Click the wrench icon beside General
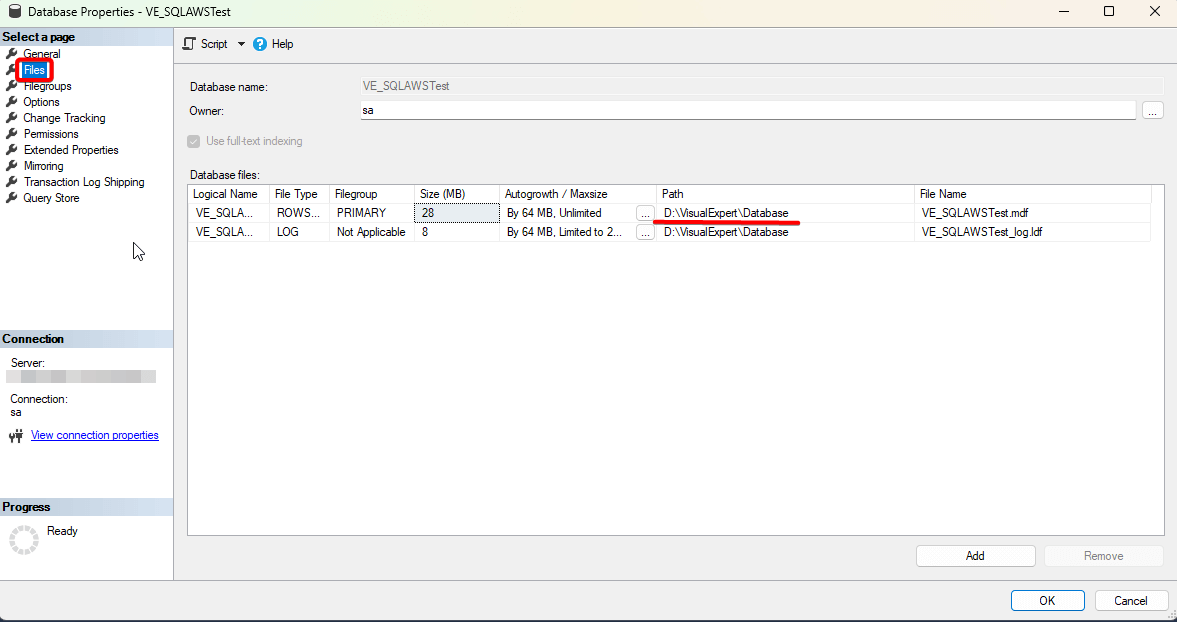Image resolution: width=1177 pixels, height=622 pixels. [x=11, y=54]
